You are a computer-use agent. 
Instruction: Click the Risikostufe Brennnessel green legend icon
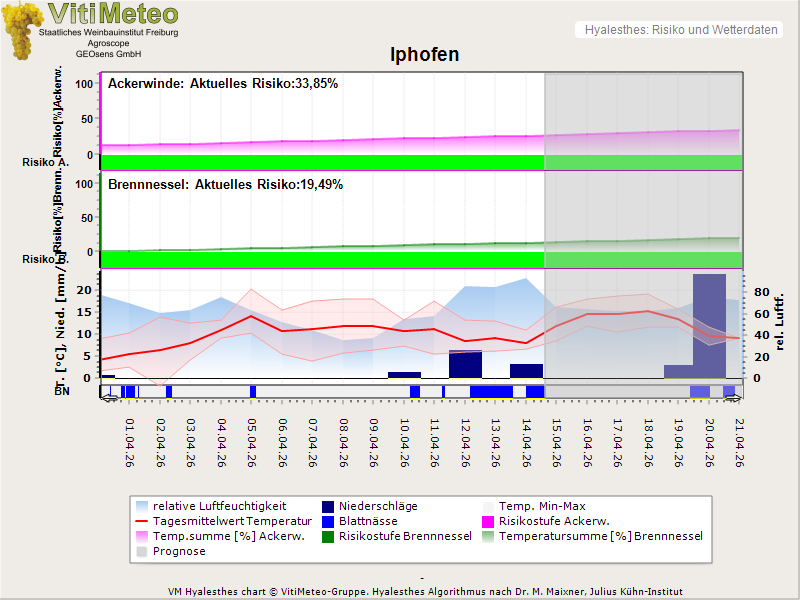328,537
